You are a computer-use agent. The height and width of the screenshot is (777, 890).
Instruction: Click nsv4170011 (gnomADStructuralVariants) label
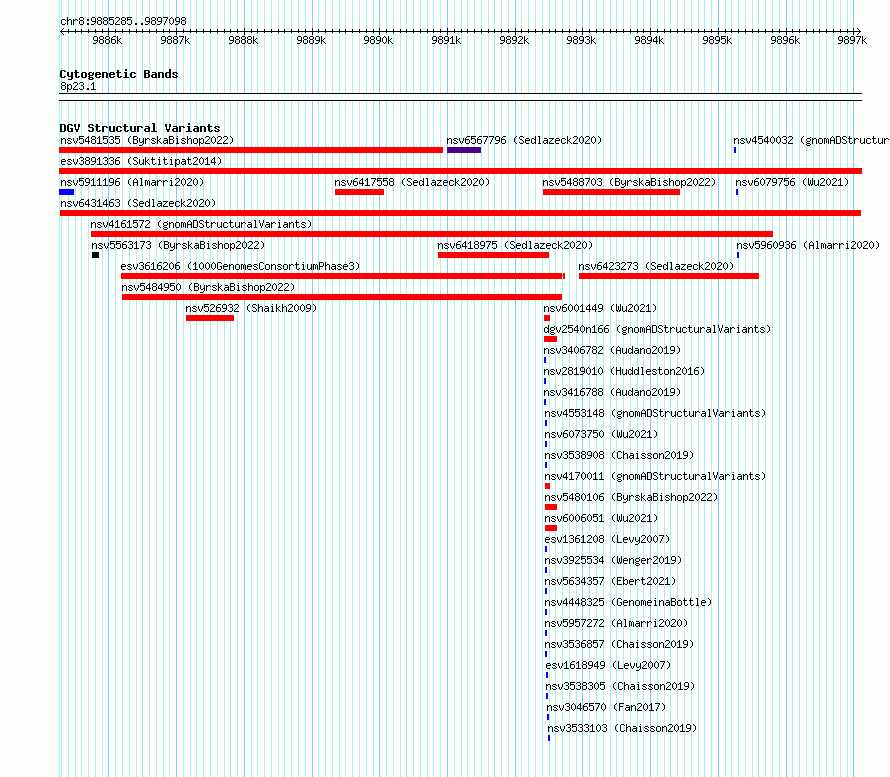click(x=655, y=476)
